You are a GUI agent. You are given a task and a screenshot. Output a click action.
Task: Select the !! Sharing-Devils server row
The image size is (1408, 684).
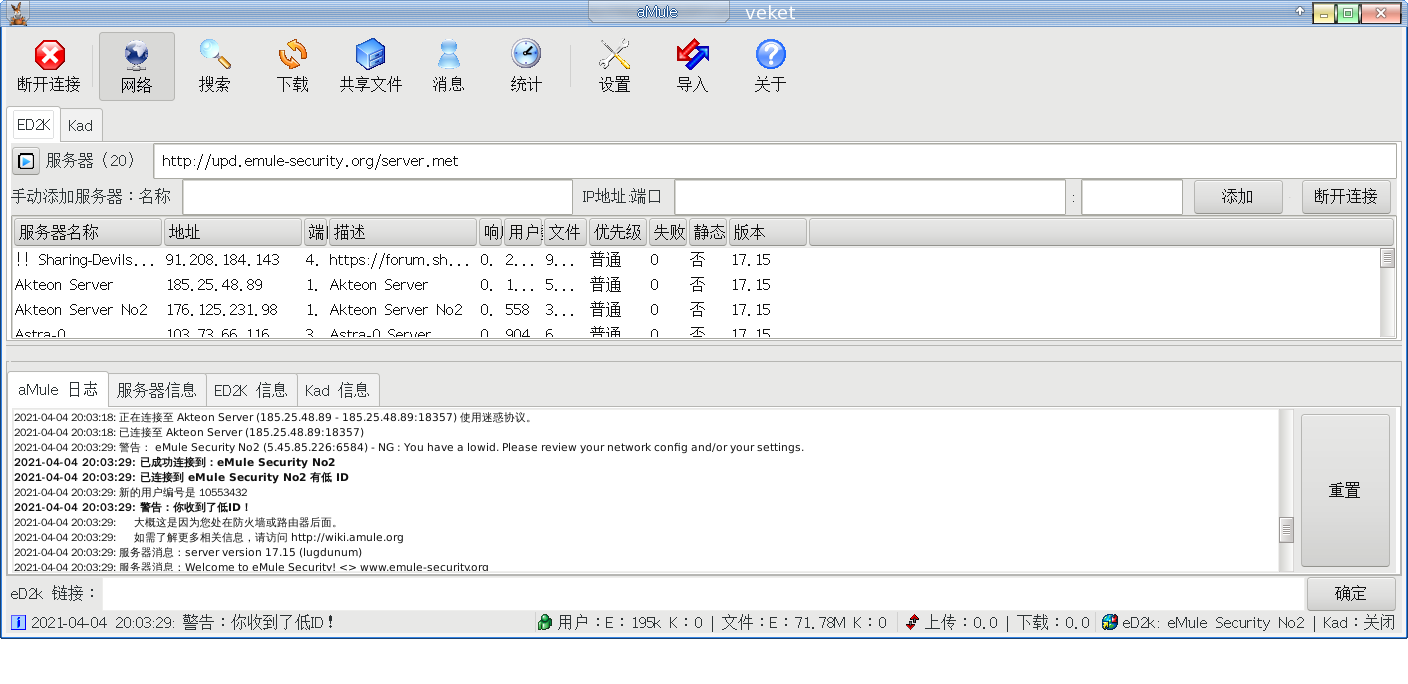pos(696,260)
